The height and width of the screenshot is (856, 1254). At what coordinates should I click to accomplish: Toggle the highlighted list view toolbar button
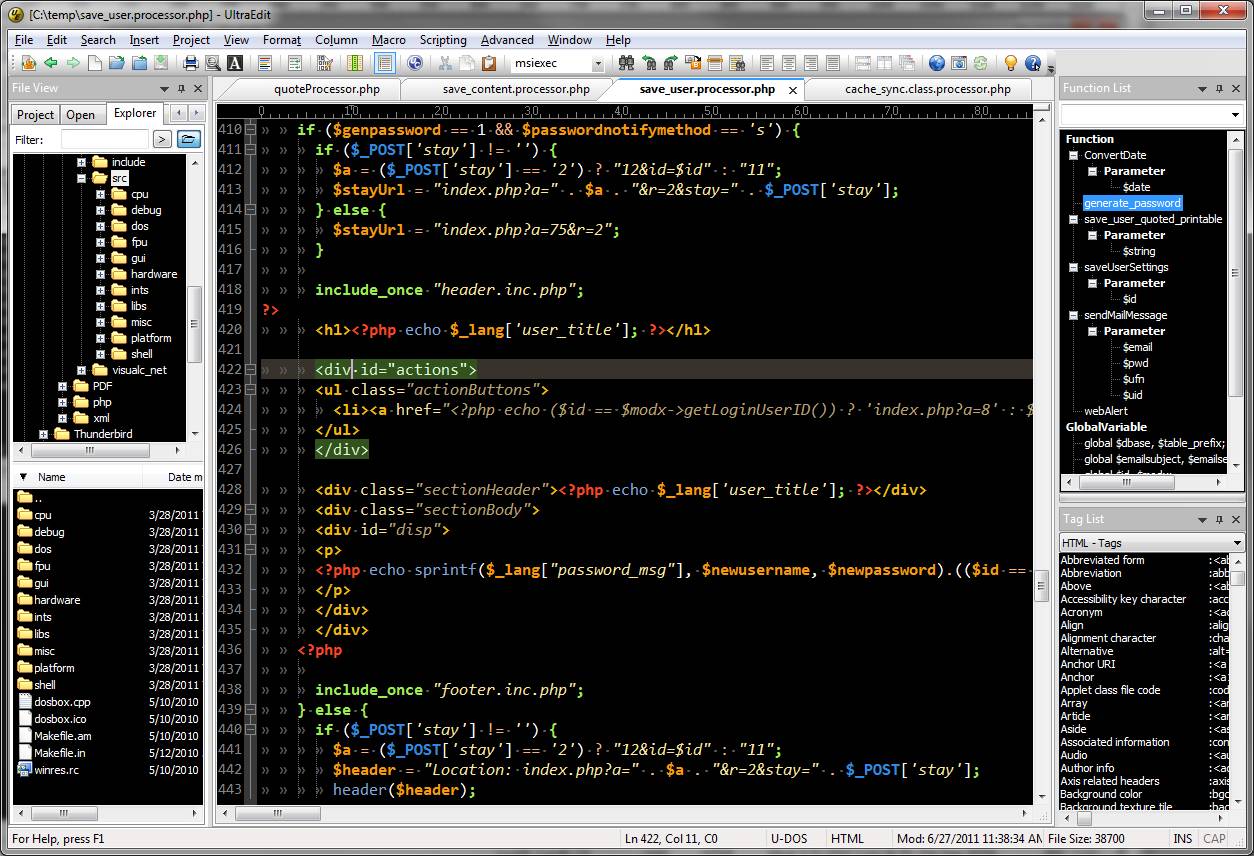pyautogui.click(x=385, y=63)
